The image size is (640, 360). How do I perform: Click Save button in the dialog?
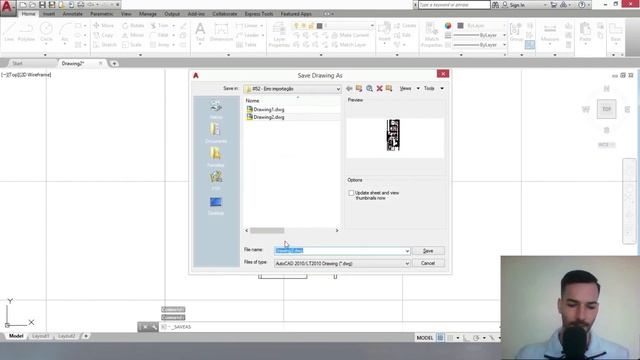(x=428, y=251)
